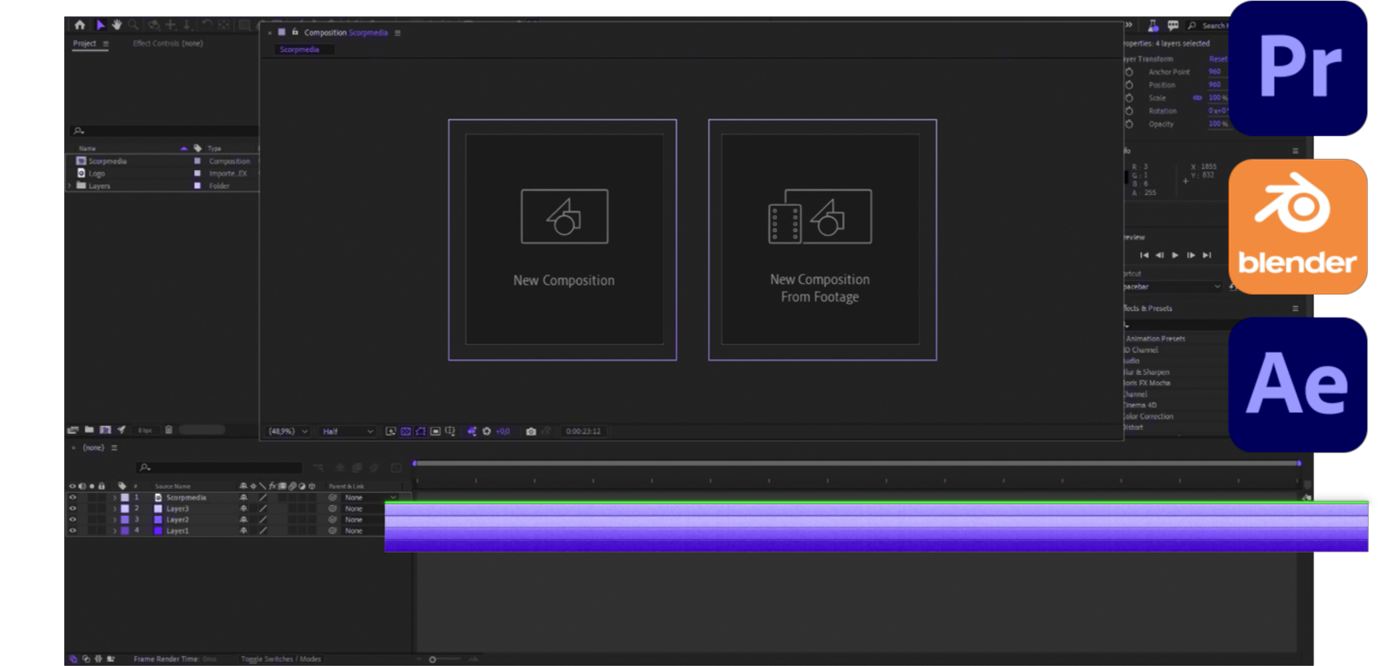The height and width of the screenshot is (666, 1378).
Task: Click the reset exposure icon
Action: click(487, 431)
